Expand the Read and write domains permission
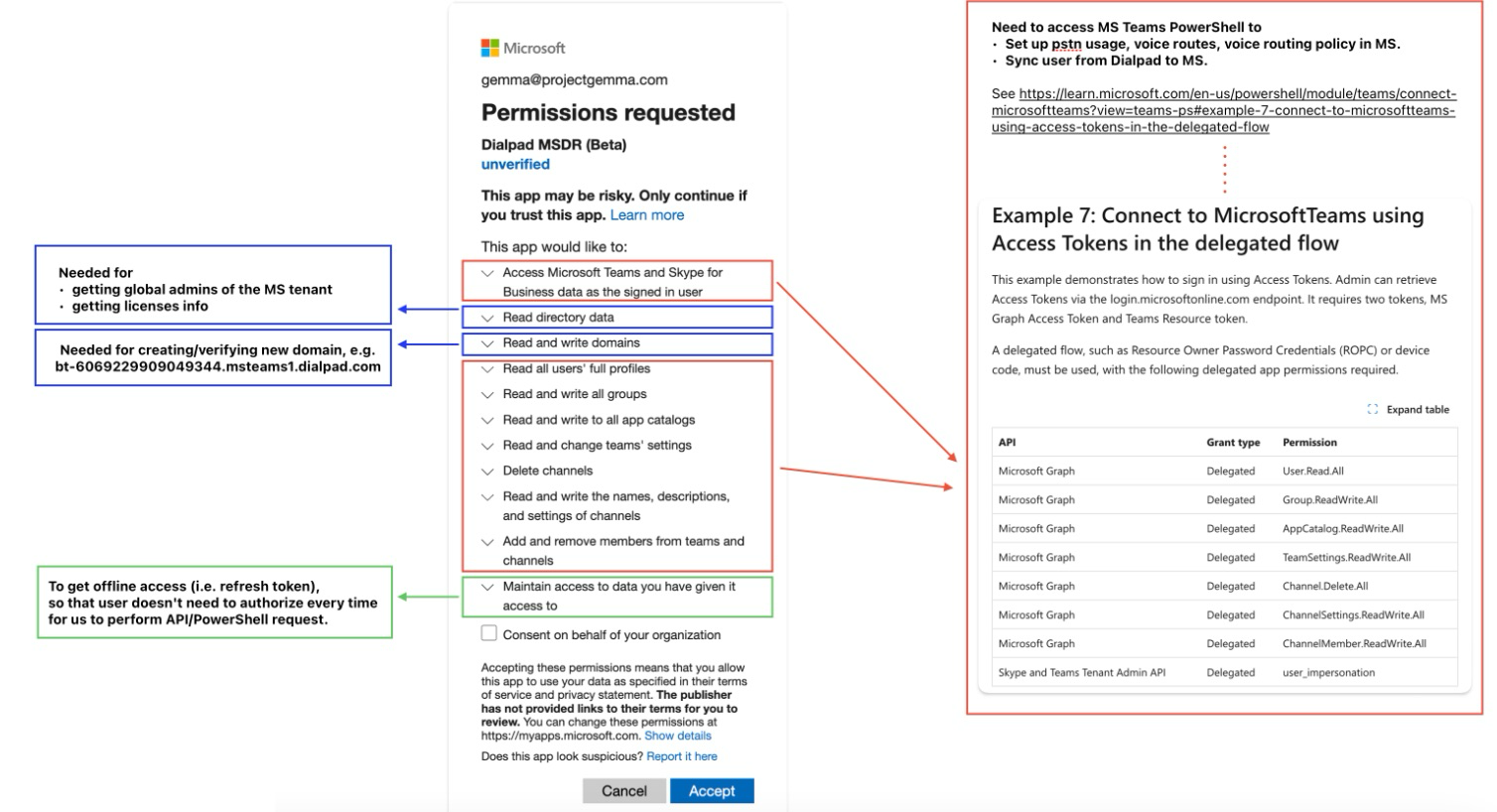Image resolution: width=1497 pixels, height=812 pixels. click(487, 343)
